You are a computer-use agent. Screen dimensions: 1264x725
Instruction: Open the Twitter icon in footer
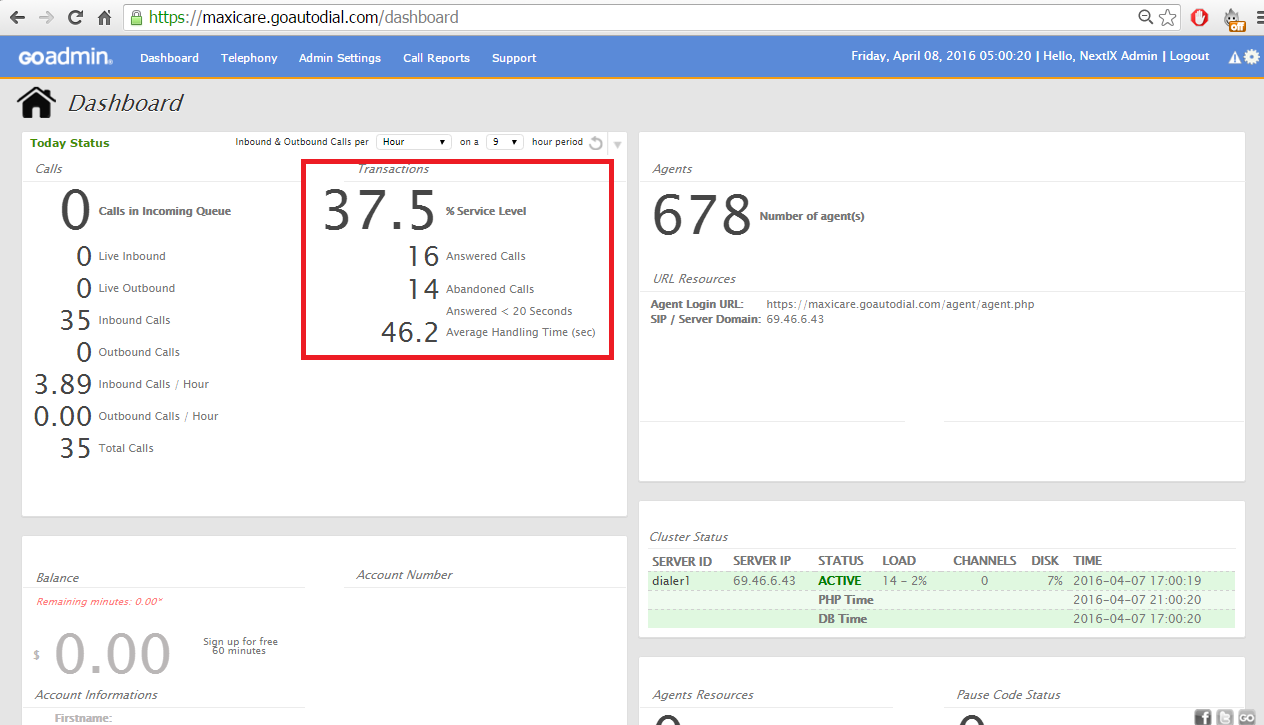point(1225,716)
